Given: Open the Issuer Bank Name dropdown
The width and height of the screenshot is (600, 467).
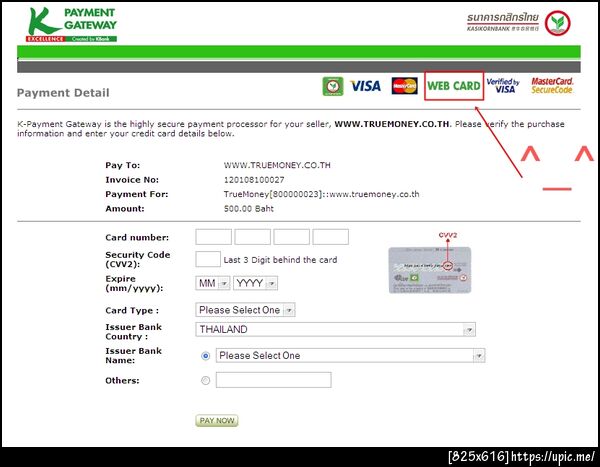Looking at the screenshot, I should 351,356.
